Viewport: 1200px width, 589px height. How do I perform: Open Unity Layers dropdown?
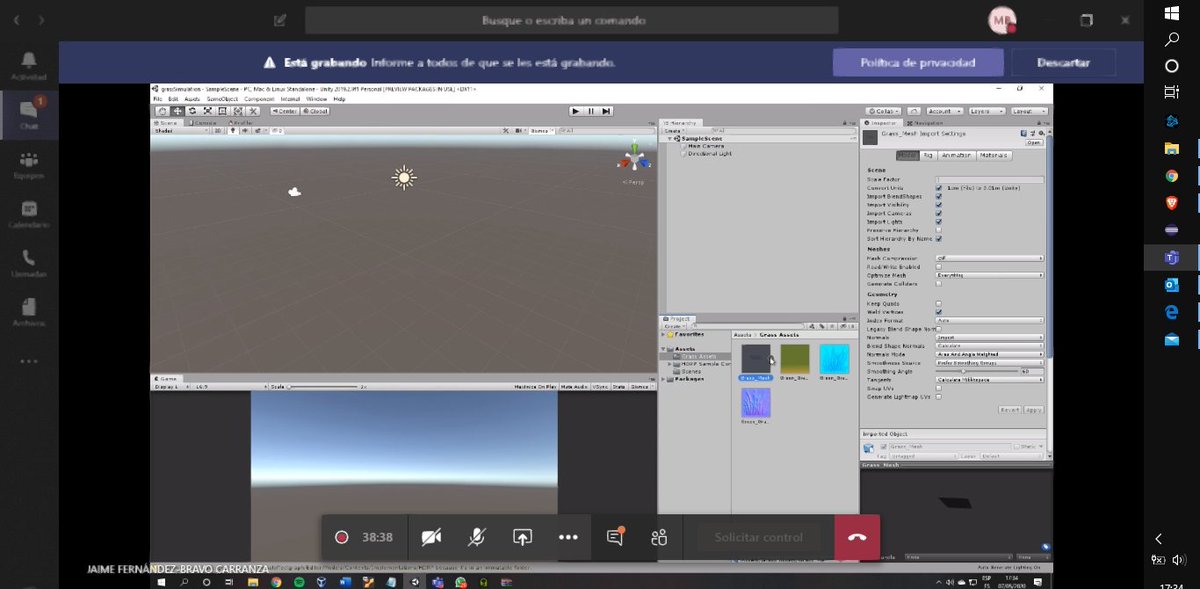point(985,111)
